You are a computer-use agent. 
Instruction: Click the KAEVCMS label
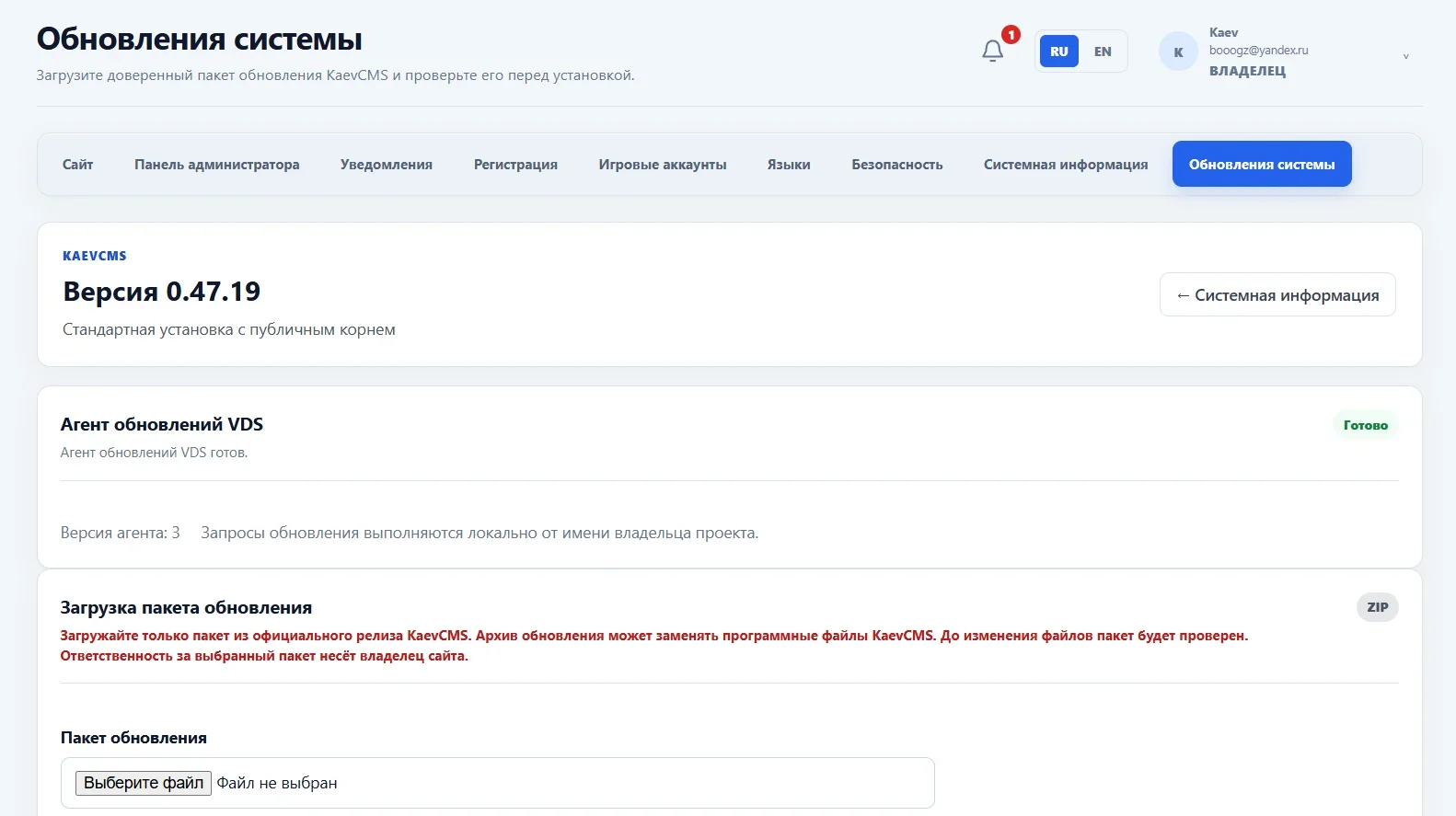tap(95, 256)
